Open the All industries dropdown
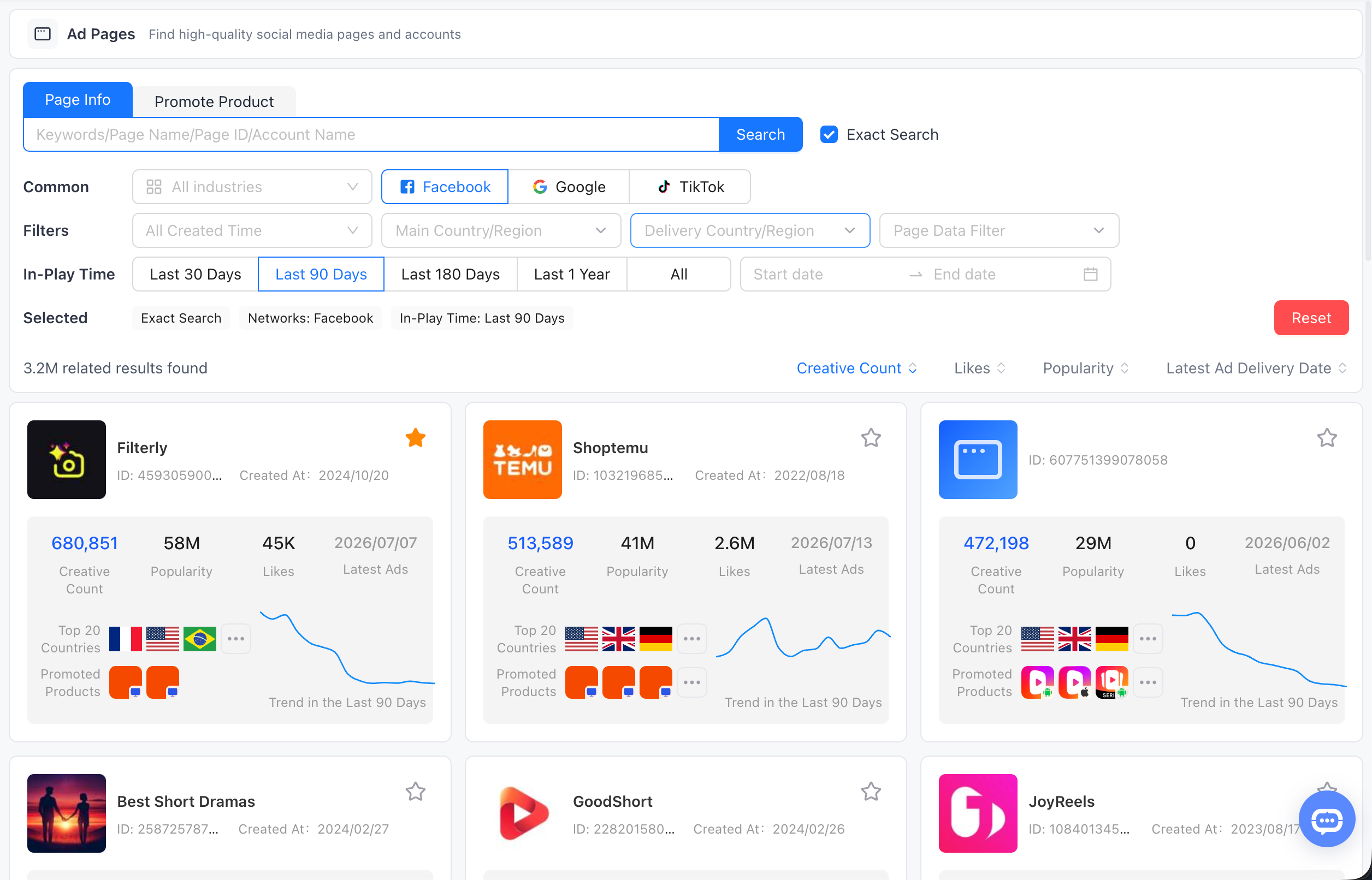This screenshot has width=1372, height=880. 252,187
